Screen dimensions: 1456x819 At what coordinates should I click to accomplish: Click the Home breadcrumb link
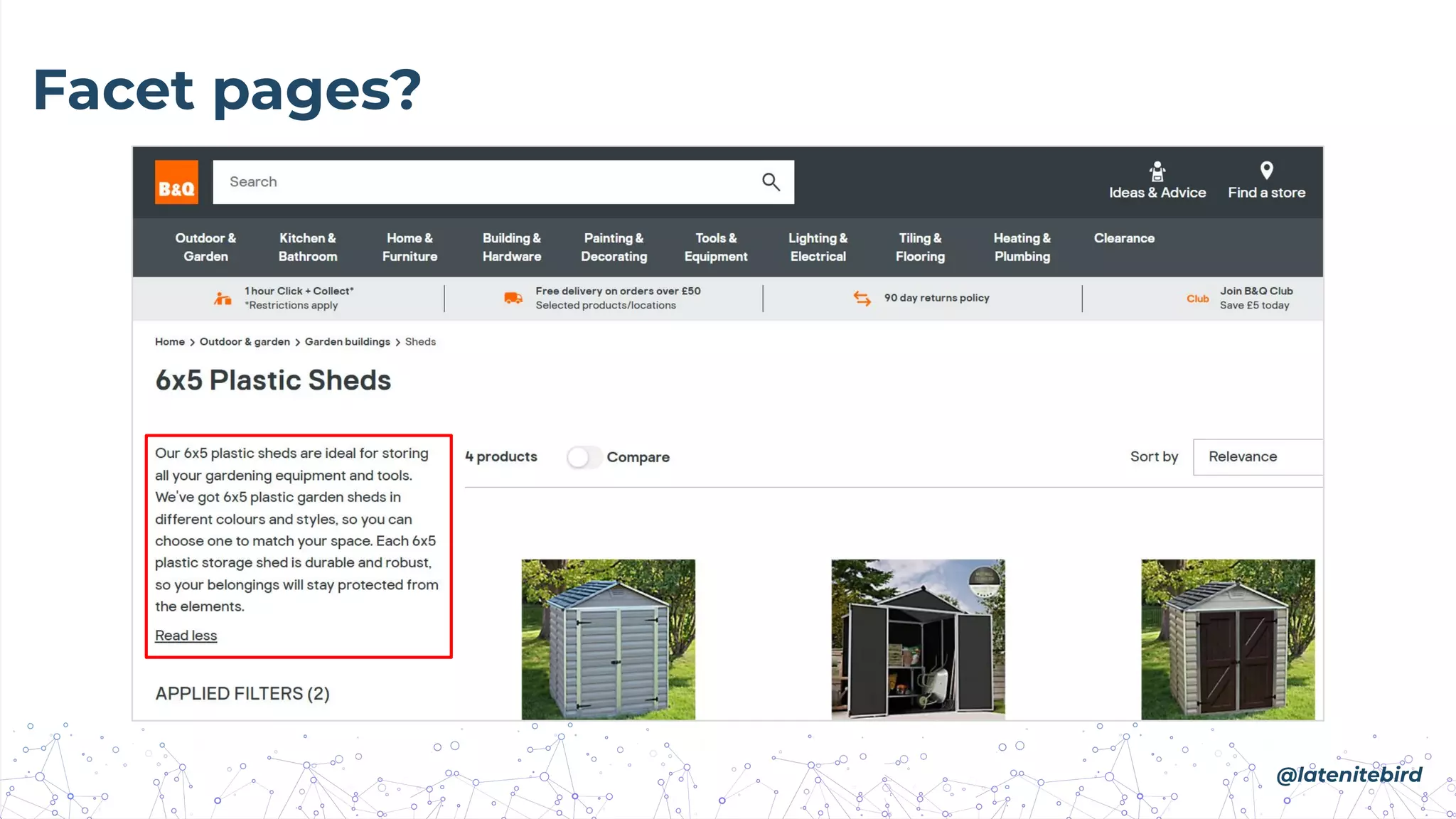(x=169, y=342)
